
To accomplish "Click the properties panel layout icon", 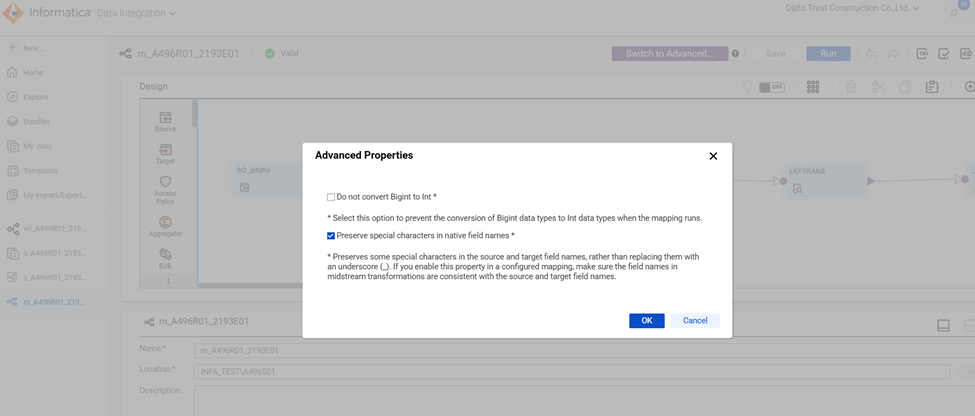I will (943, 325).
